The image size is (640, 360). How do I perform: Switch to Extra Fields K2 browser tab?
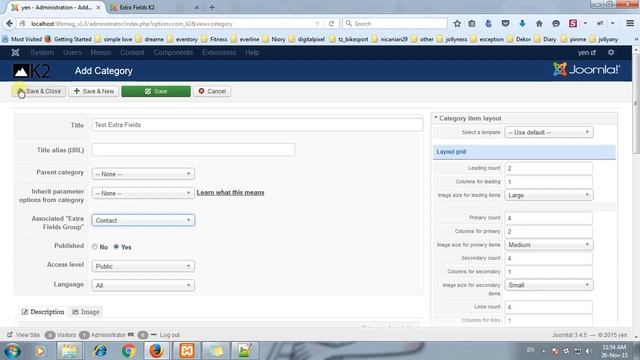154,7
